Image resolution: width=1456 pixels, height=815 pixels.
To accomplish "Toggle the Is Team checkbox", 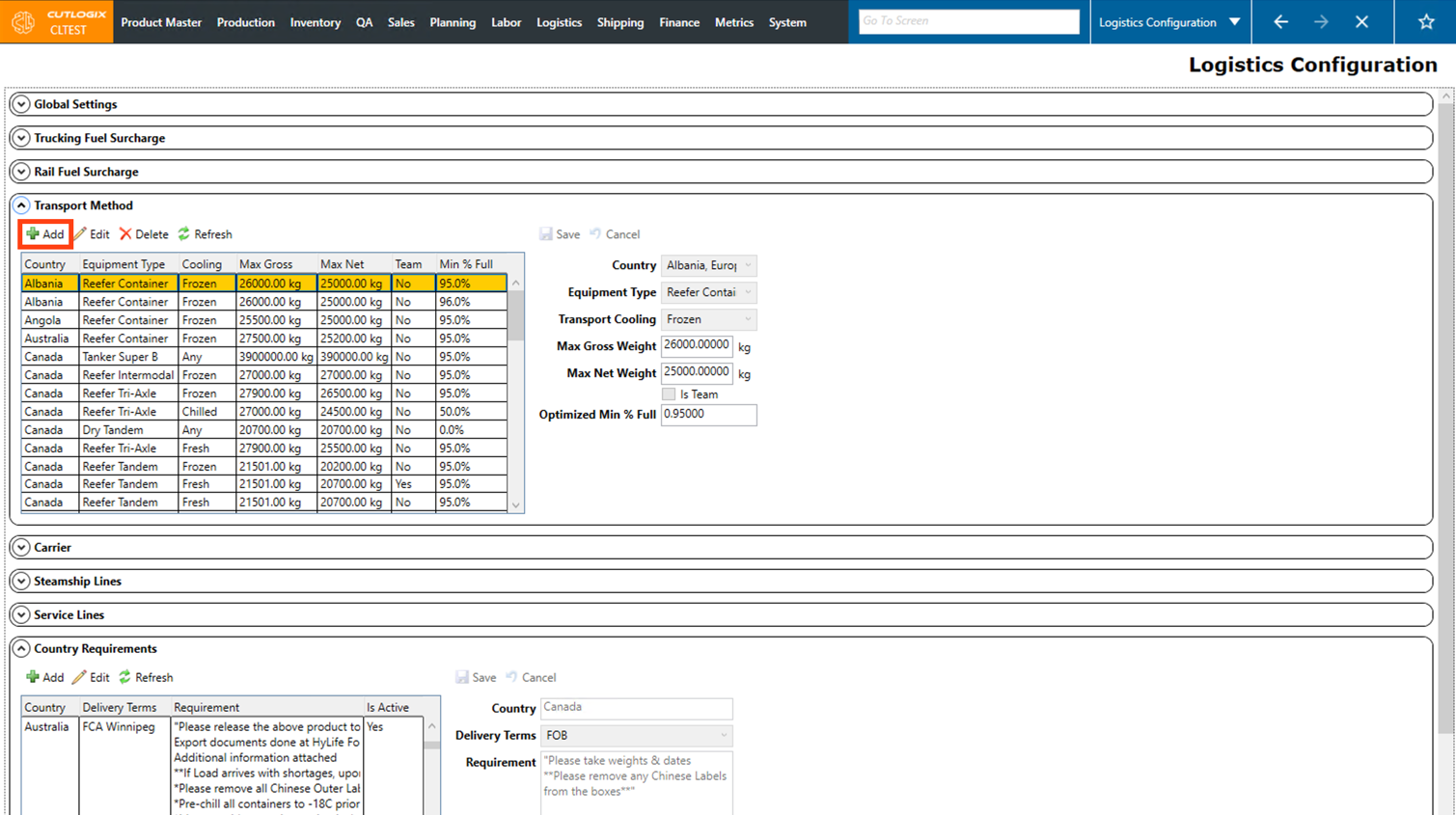I will tap(669, 394).
